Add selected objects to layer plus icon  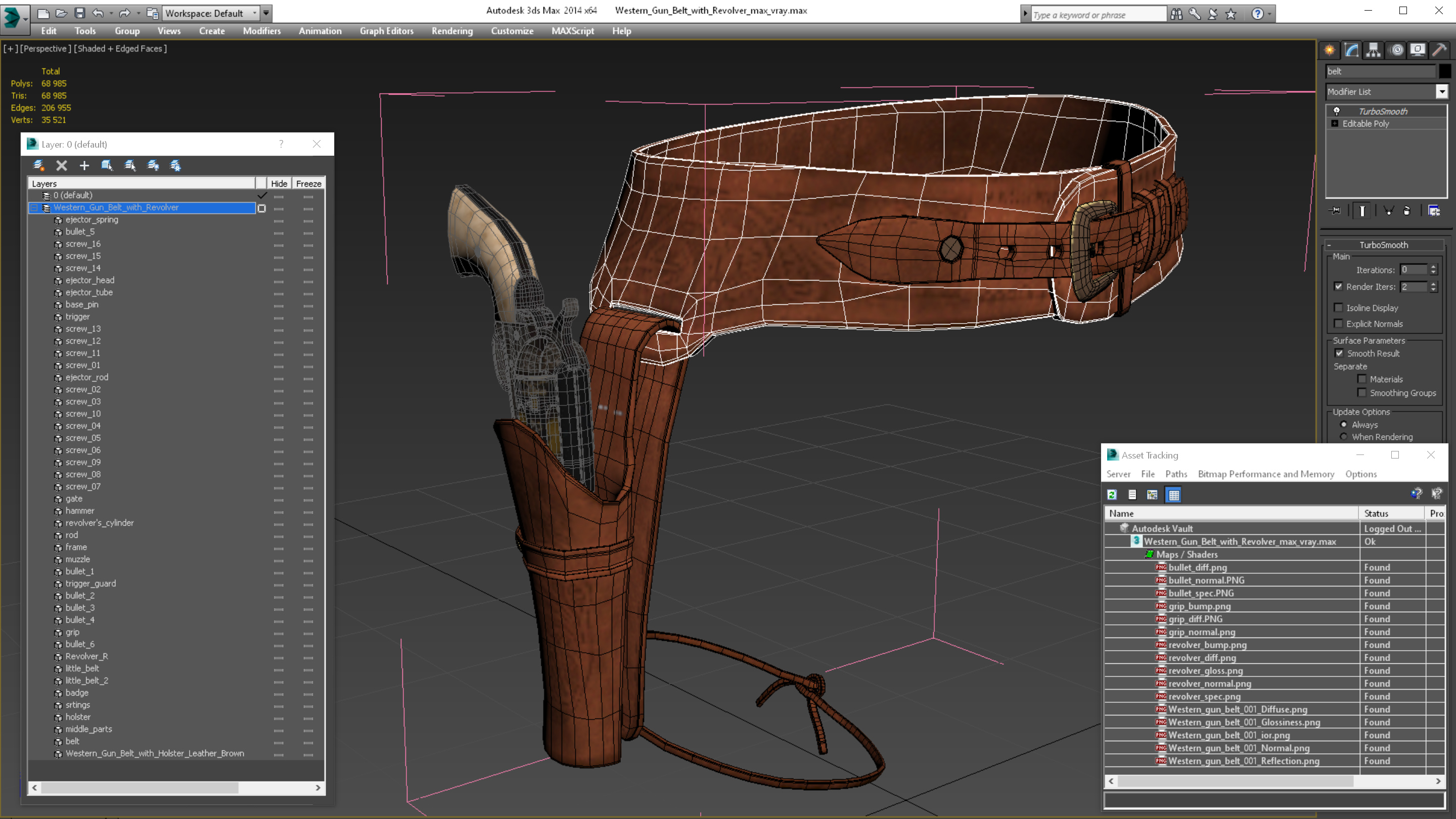click(84, 166)
